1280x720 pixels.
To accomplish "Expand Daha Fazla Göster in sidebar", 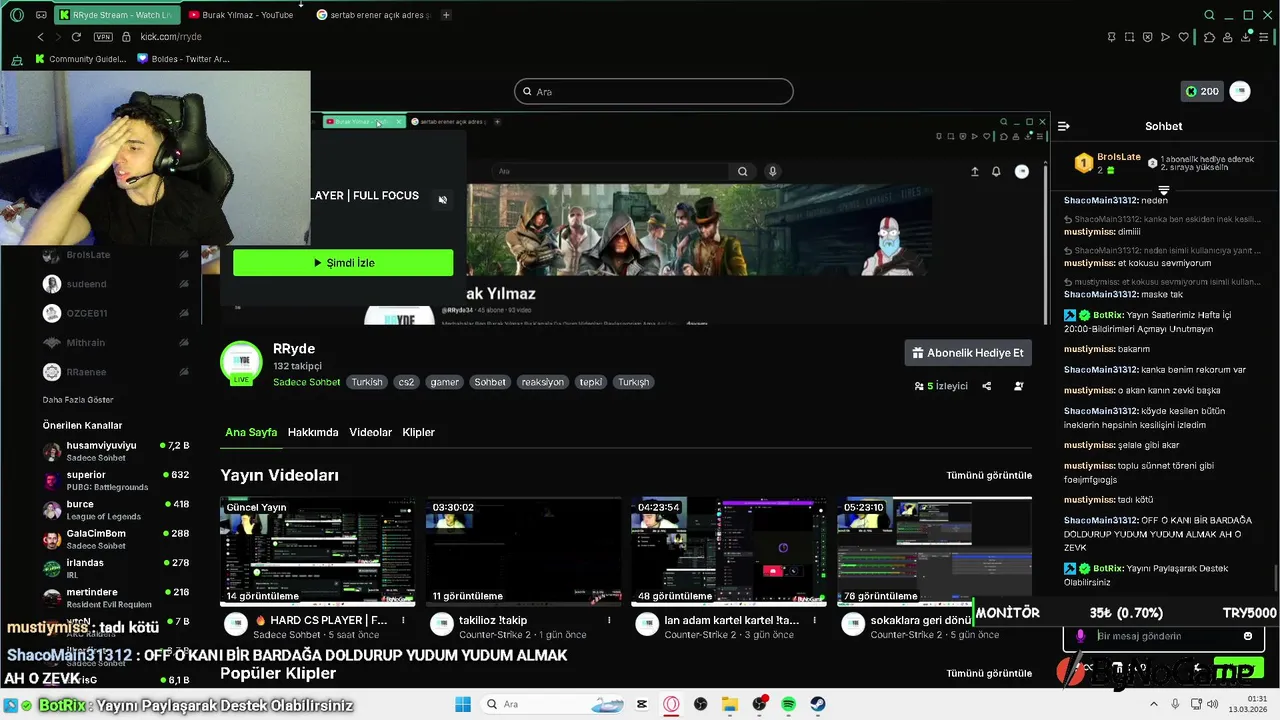I will [78, 400].
